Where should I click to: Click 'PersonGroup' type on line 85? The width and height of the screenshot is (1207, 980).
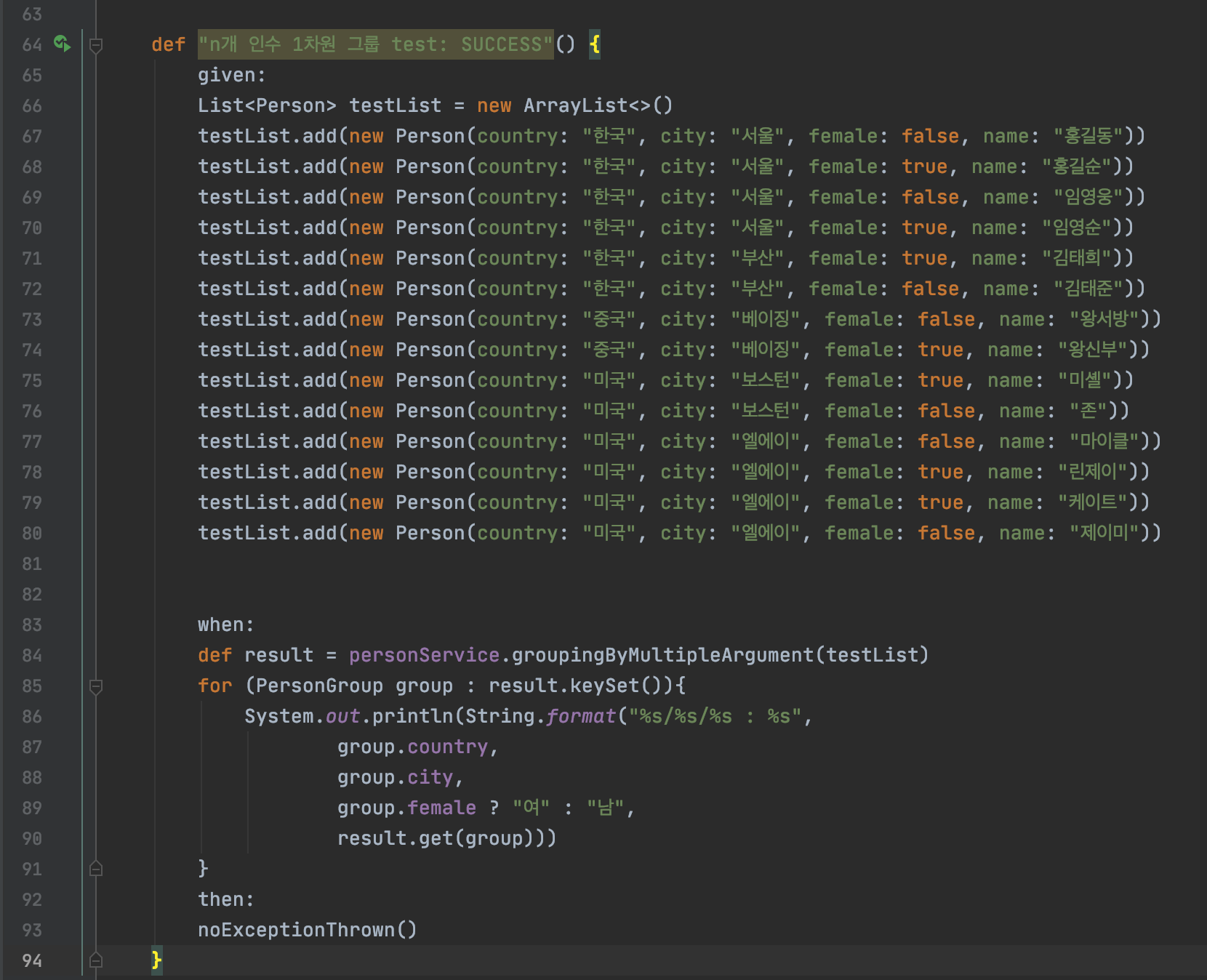coord(319,686)
